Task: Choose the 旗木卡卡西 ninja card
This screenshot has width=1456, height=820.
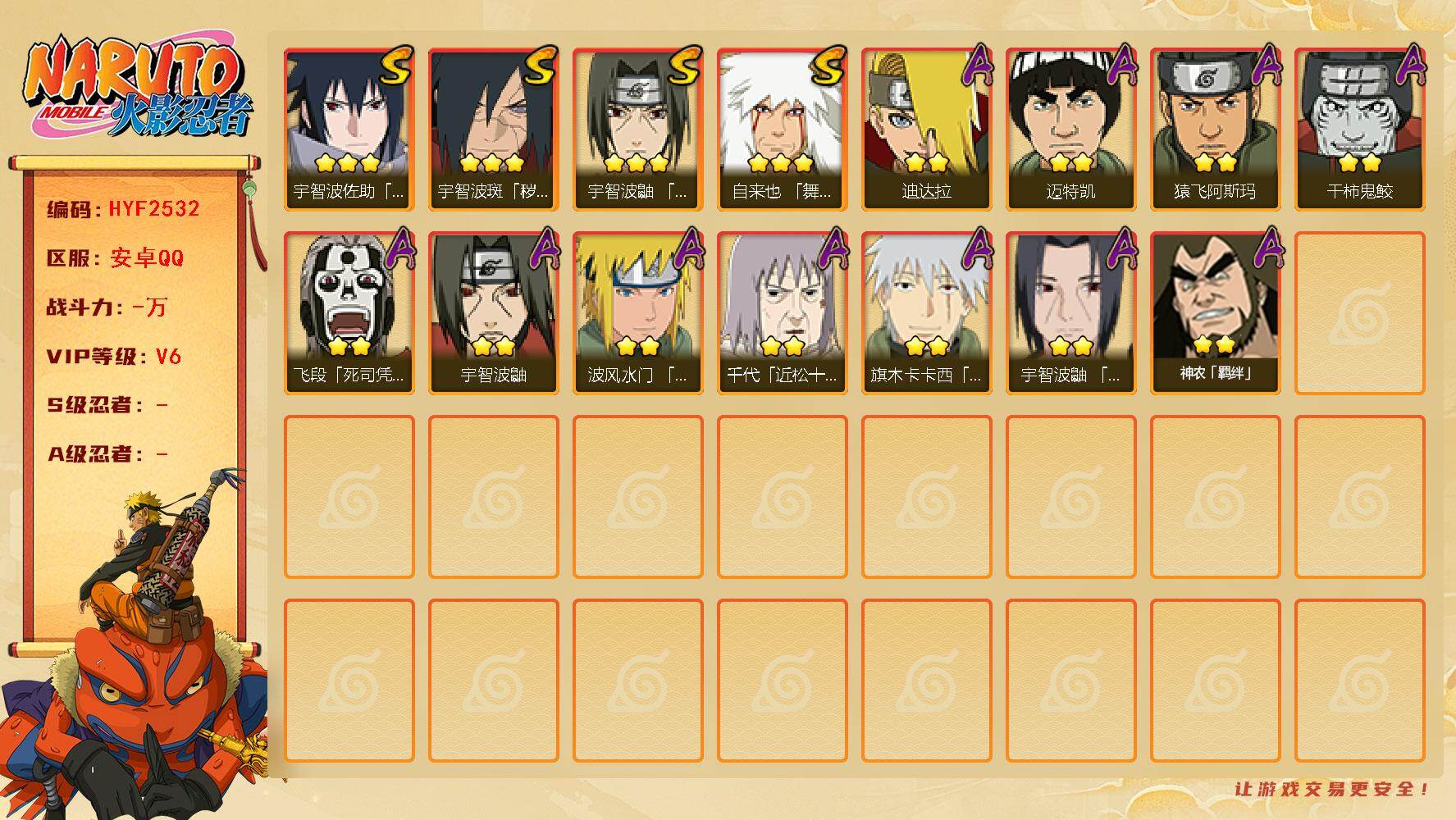Action: click(x=926, y=313)
